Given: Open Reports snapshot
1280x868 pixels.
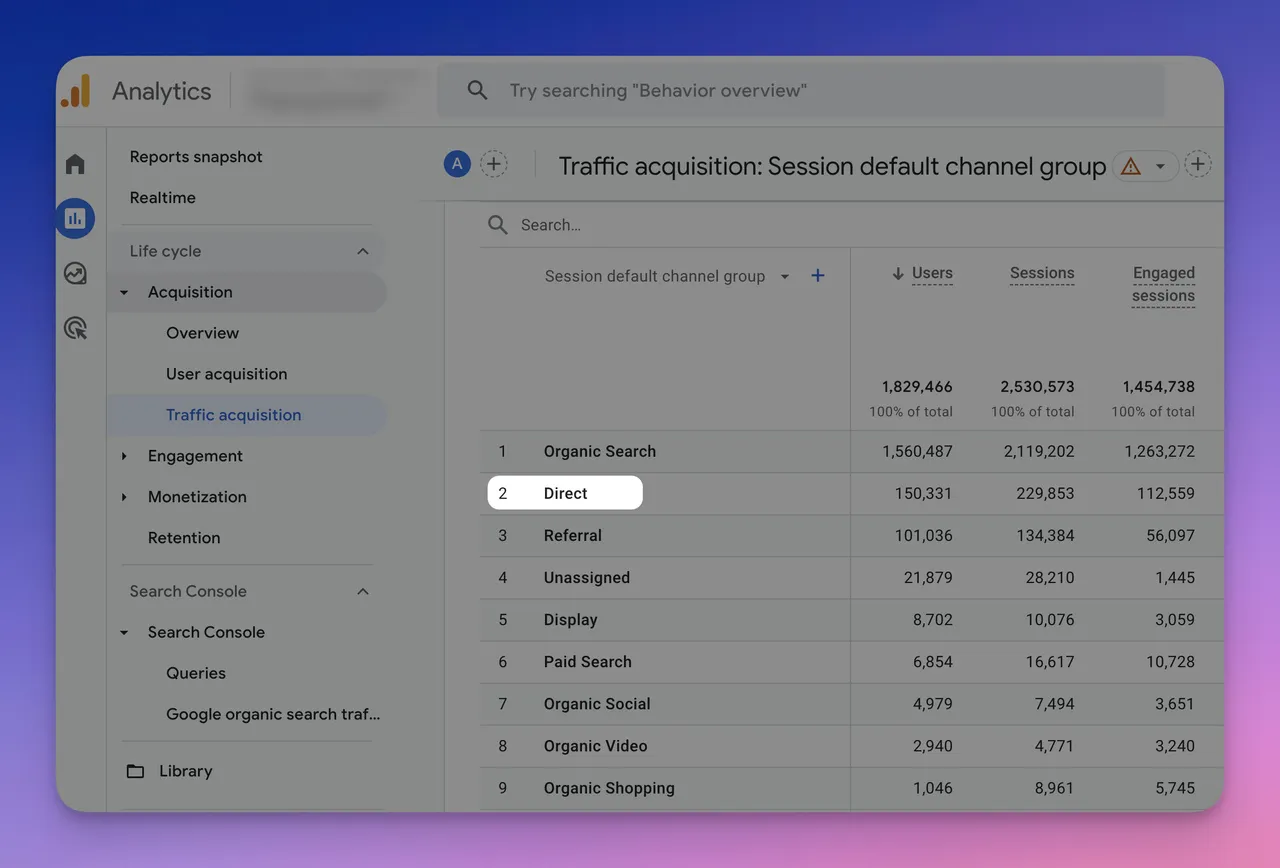Looking at the screenshot, I should click(196, 157).
